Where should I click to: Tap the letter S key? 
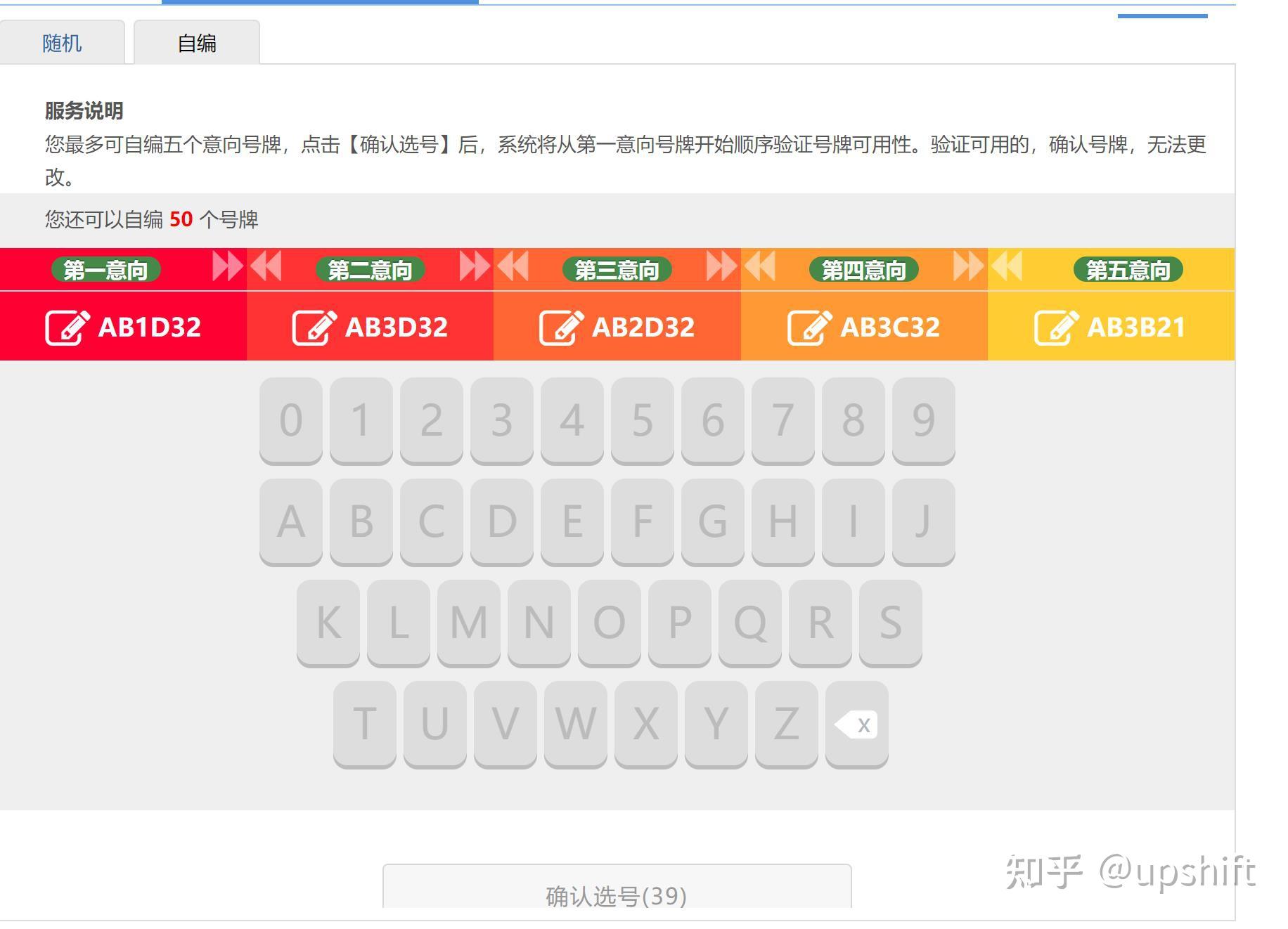(x=891, y=623)
